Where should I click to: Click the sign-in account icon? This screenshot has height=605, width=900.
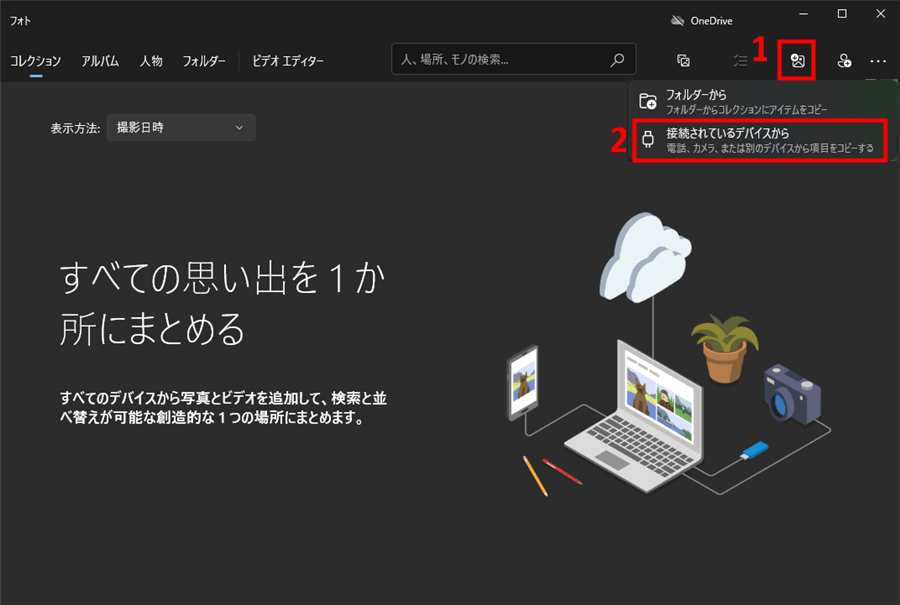point(844,60)
